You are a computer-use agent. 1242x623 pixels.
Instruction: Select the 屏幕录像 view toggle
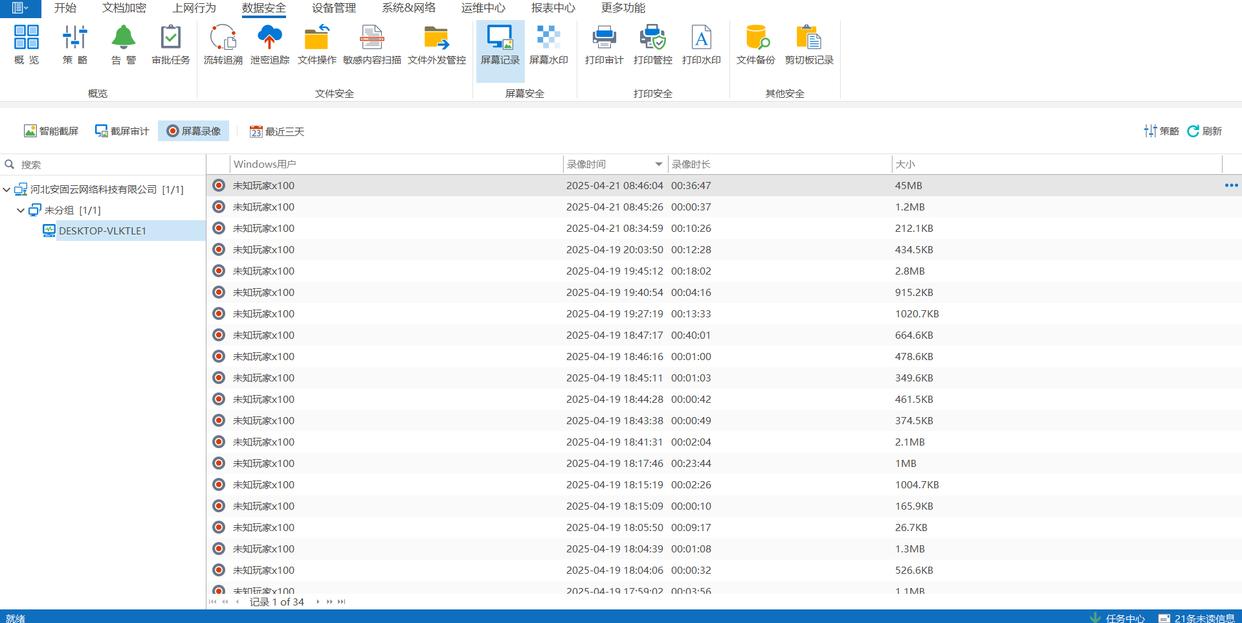pos(194,131)
